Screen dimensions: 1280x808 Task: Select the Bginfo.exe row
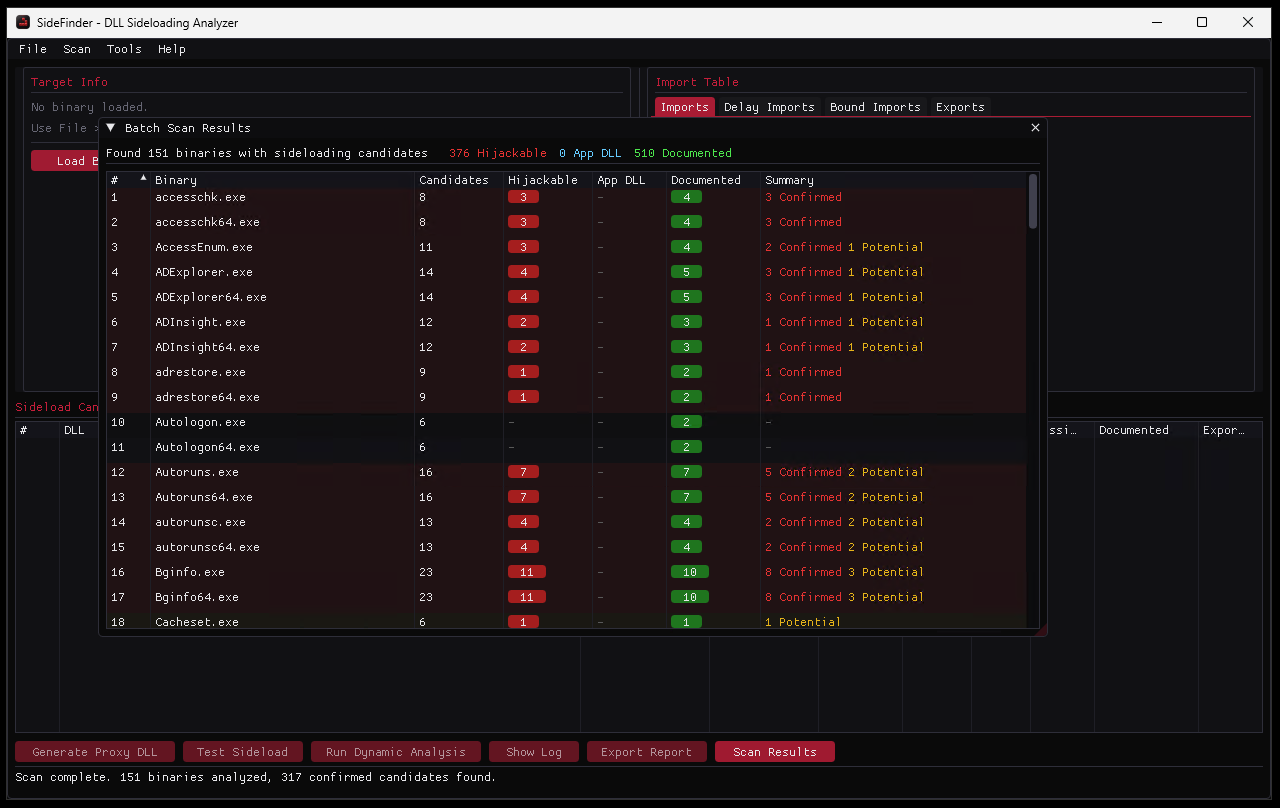[567, 572]
